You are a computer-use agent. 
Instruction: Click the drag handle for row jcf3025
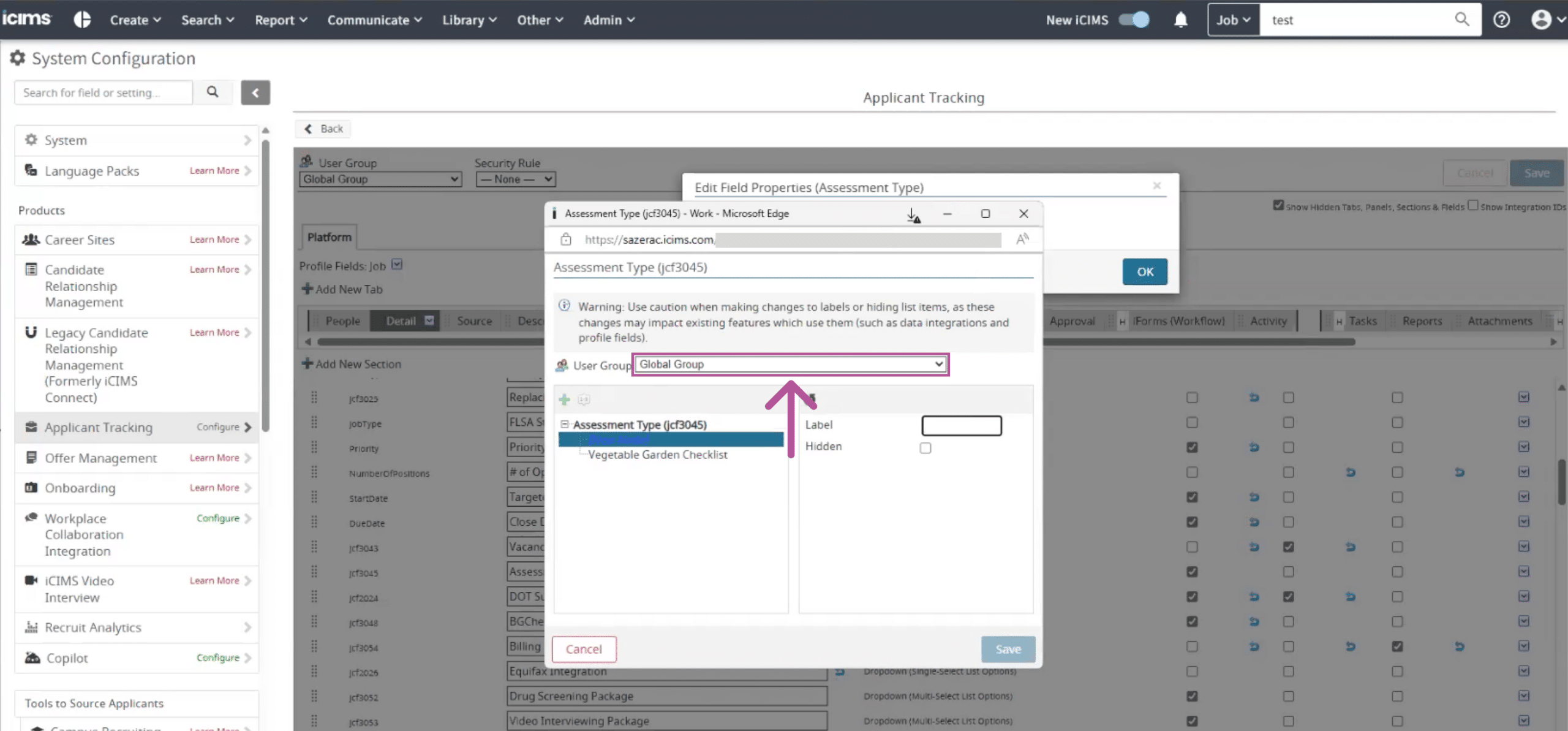314,397
